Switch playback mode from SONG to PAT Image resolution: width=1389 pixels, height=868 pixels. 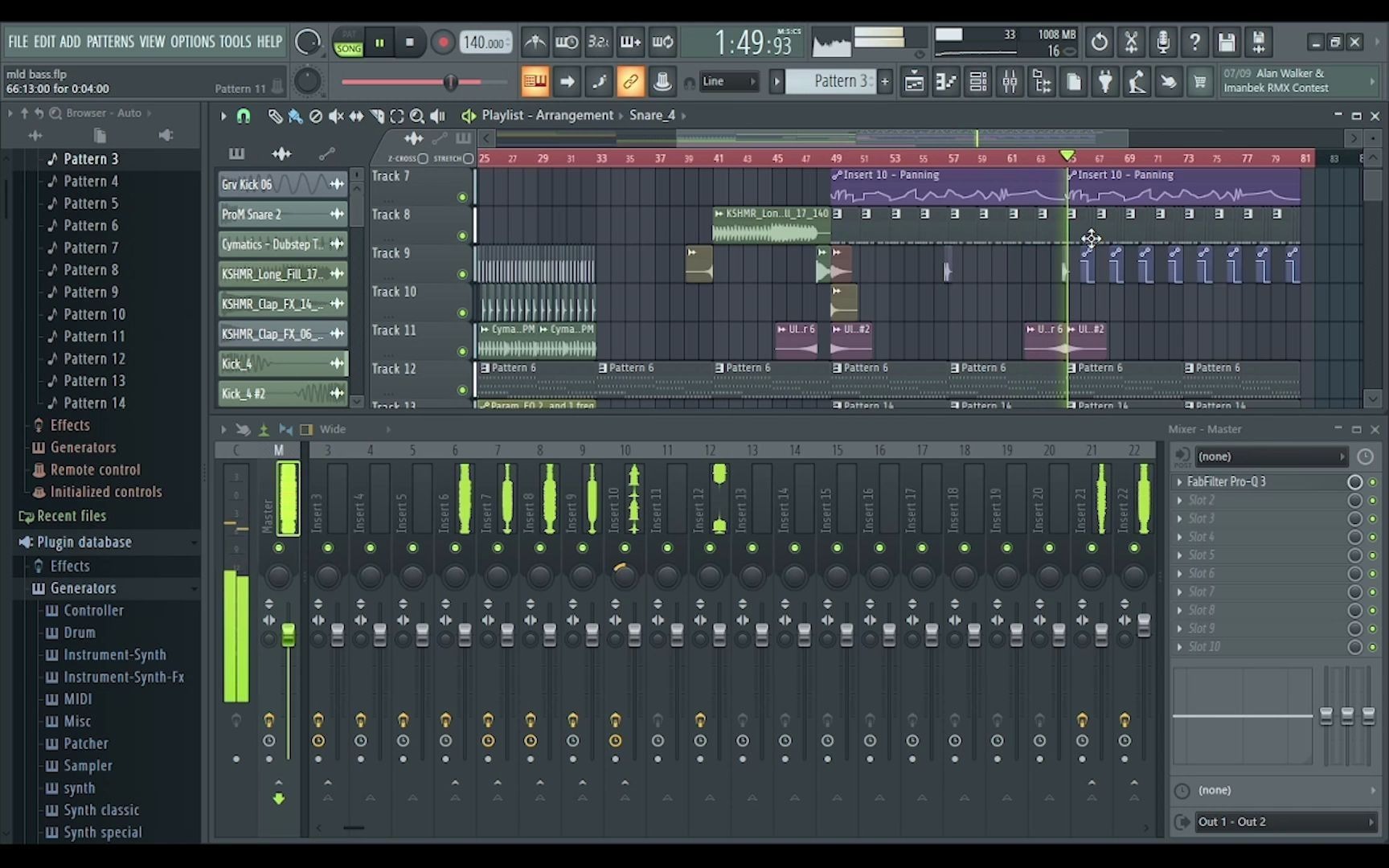pyautogui.click(x=348, y=35)
